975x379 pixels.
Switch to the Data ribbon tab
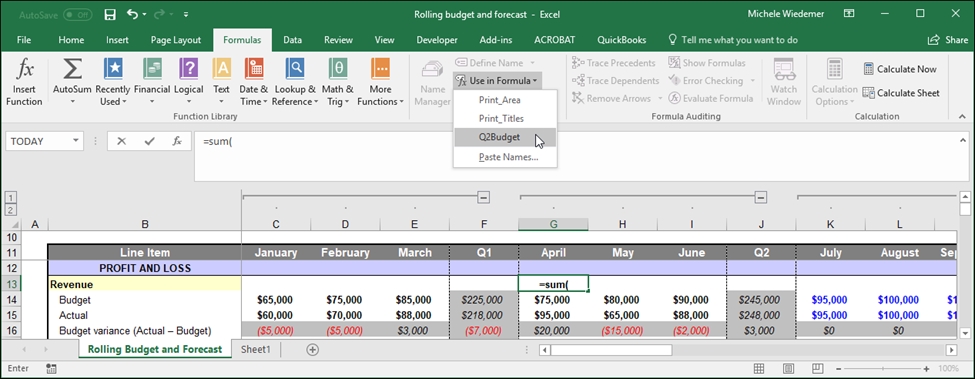(292, 40)
